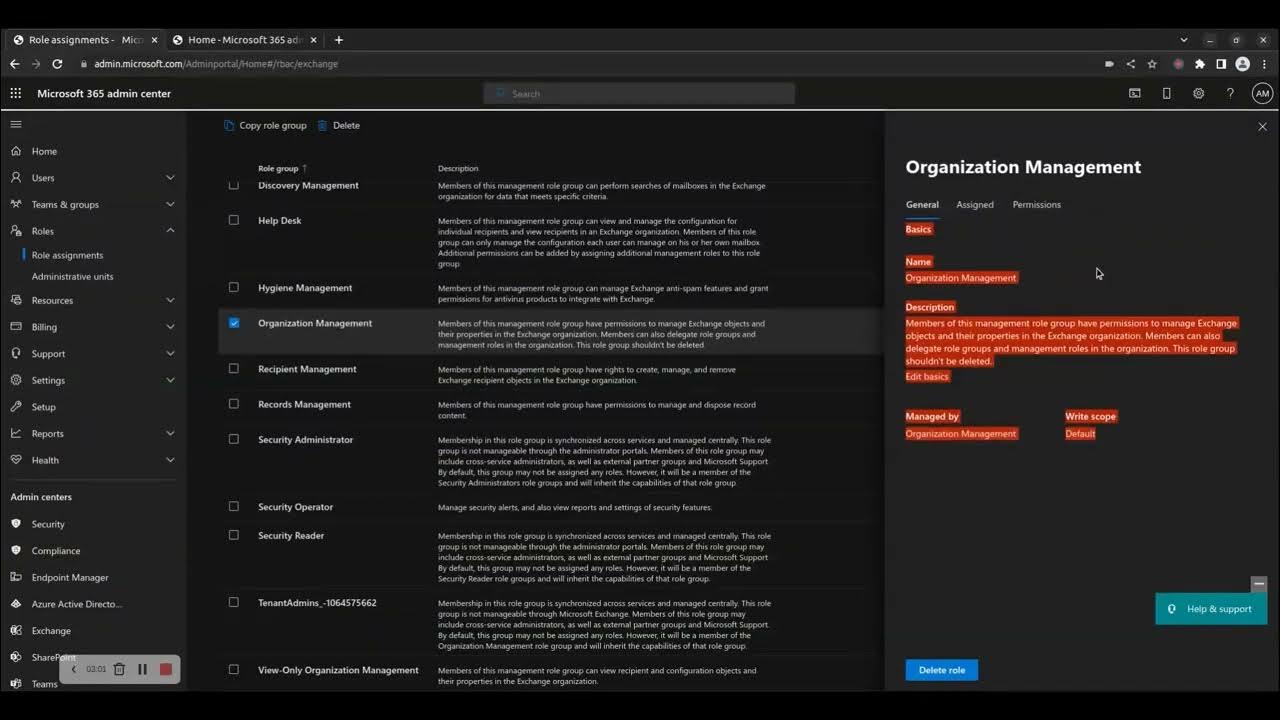
Task: Check View-Only Organization Management checkbox
Action: click(x=234, y=669)
